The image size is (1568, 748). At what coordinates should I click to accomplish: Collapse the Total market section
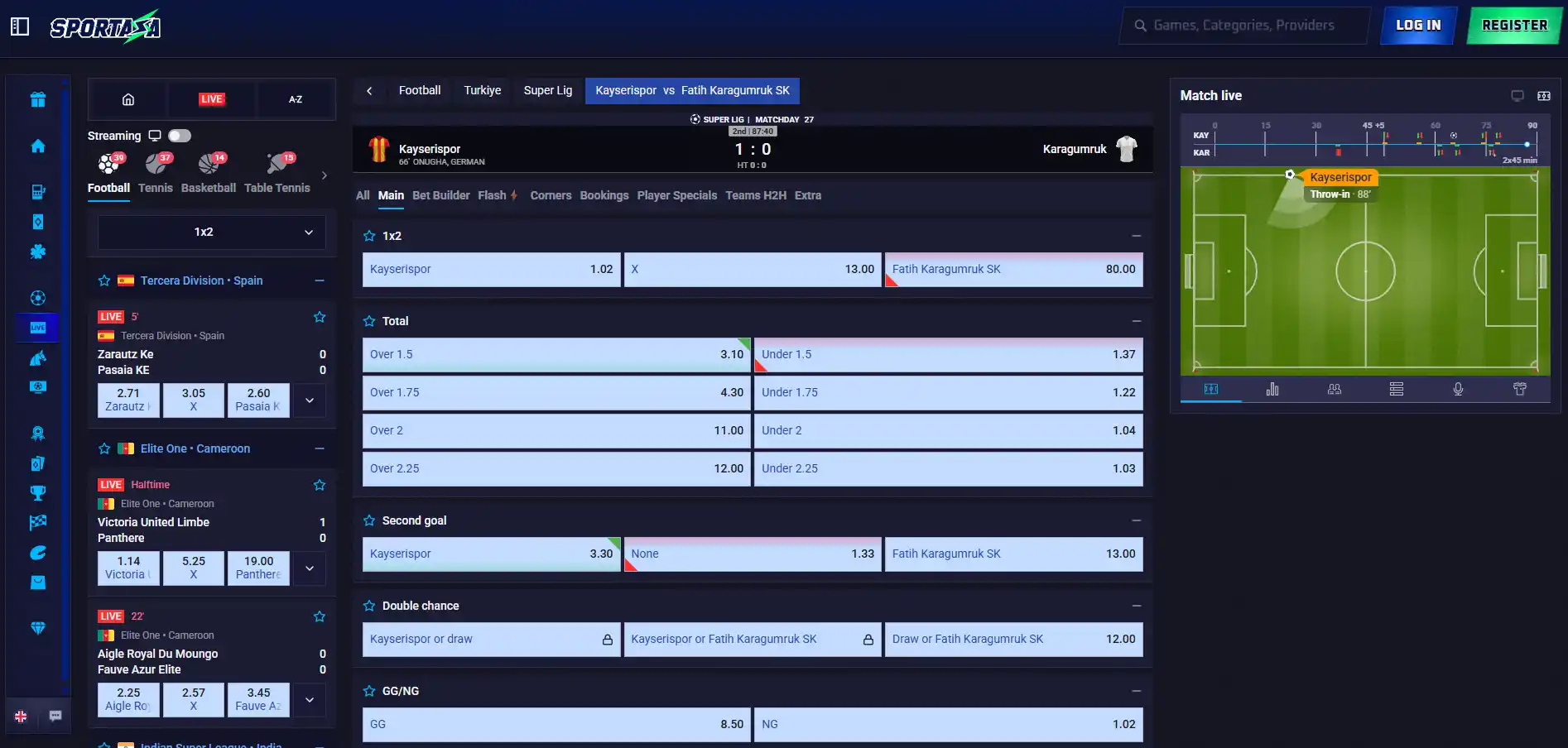pyautogui.click(x=1137, y=321)
